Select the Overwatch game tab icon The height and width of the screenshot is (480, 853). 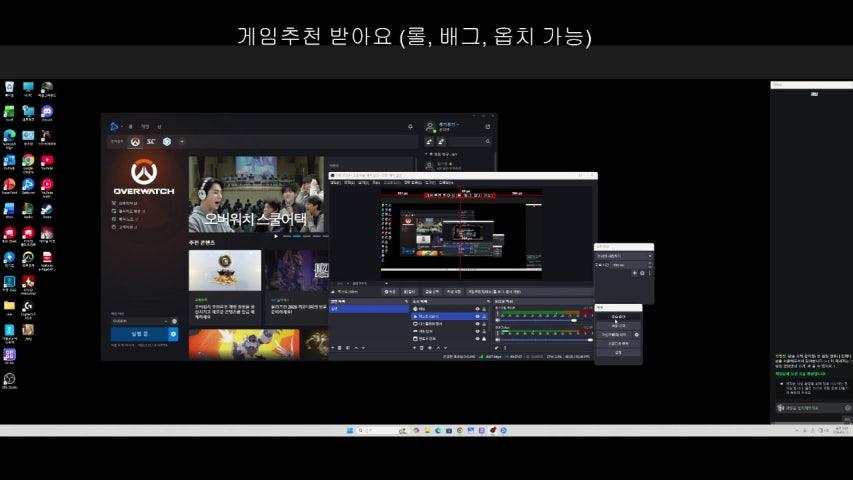point(135,141)
